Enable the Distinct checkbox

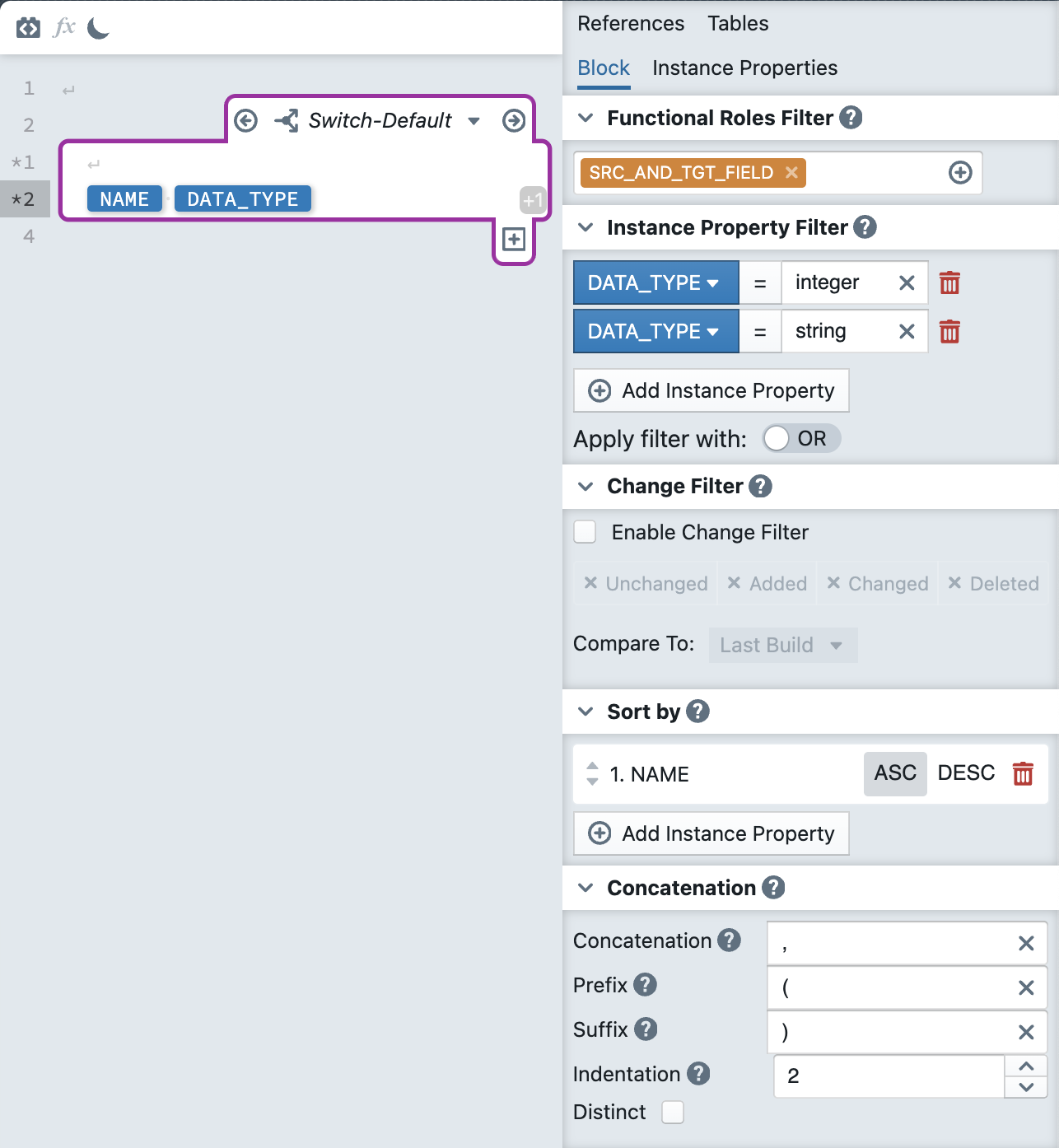673,1113
